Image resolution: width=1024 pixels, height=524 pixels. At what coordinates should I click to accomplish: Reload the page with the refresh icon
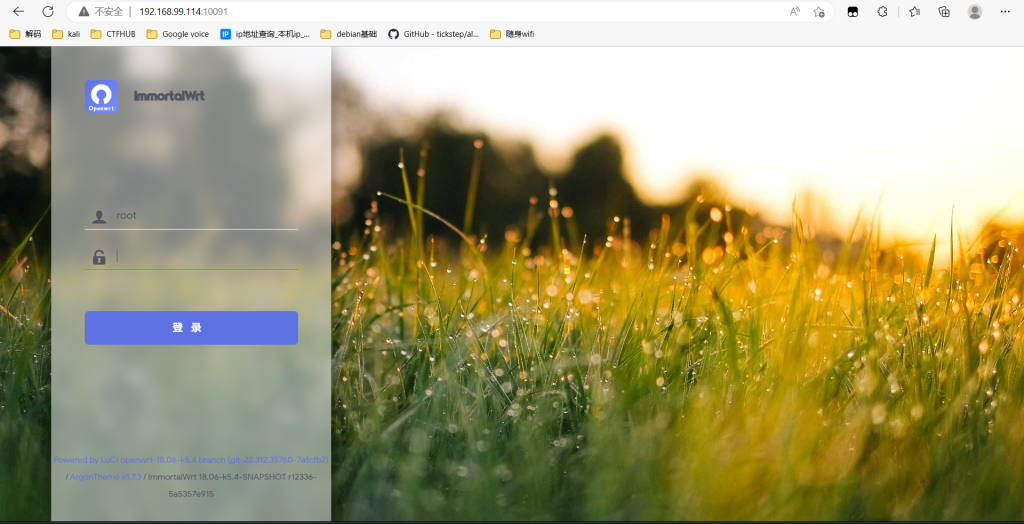pyautogui.click(x=48, y=12)
